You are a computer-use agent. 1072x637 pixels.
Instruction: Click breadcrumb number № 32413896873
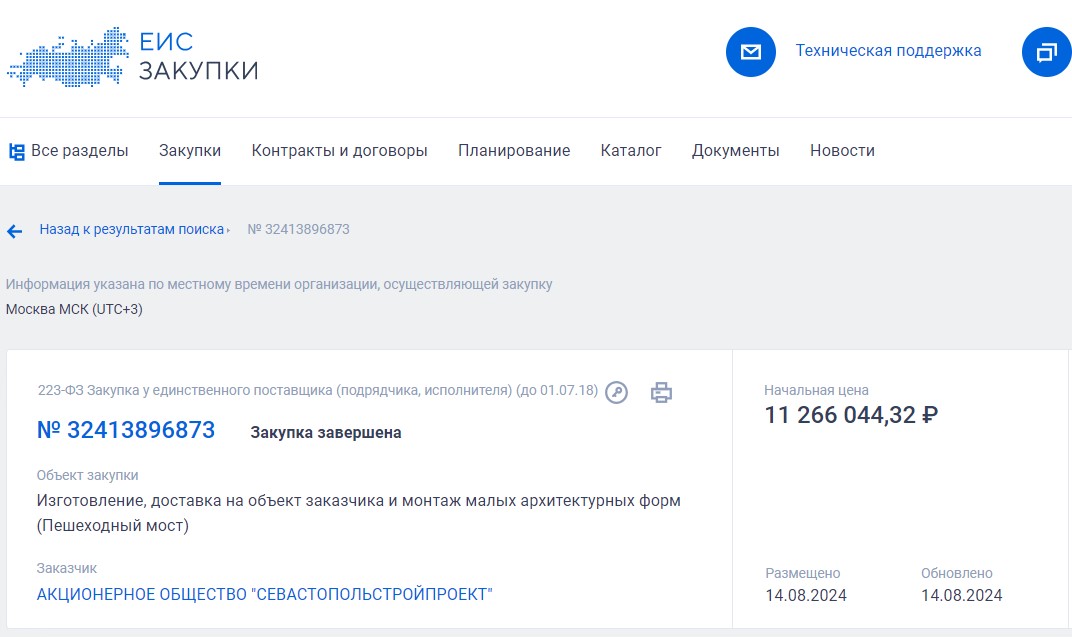click(298, 230)
